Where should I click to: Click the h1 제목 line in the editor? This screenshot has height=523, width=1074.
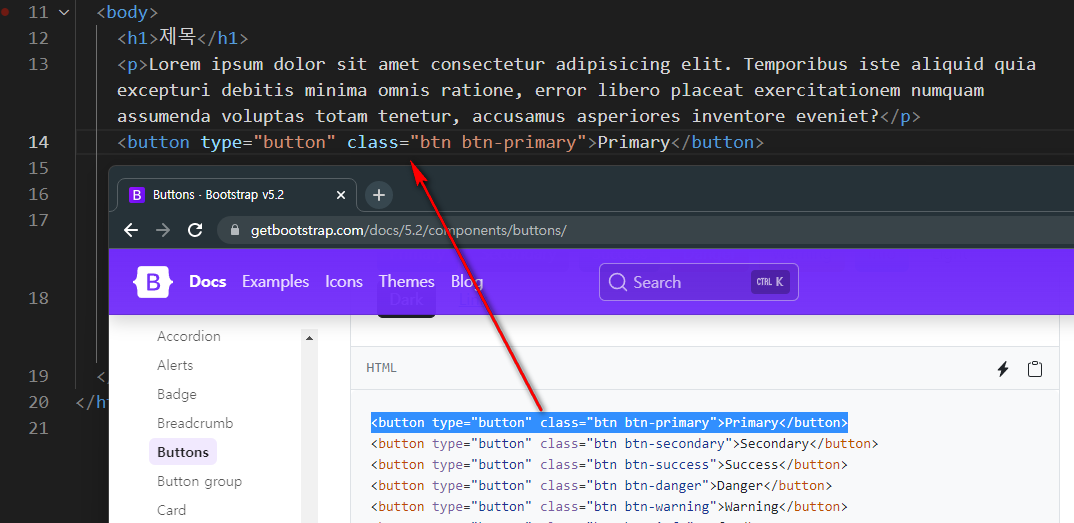(182, 38)
